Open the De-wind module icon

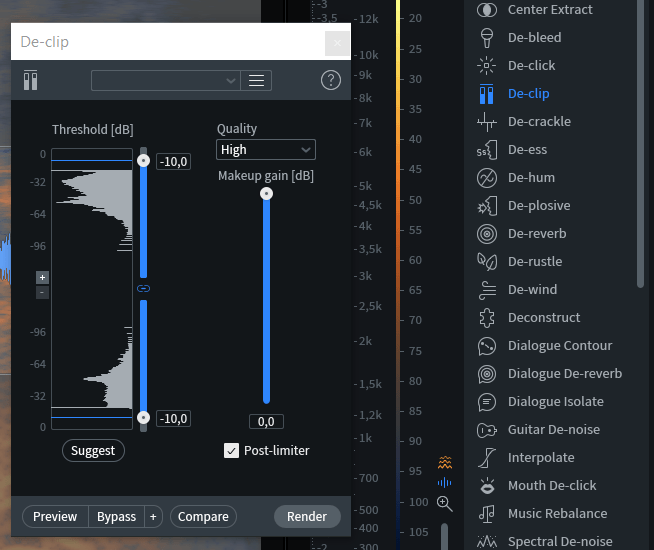[487, 290]
